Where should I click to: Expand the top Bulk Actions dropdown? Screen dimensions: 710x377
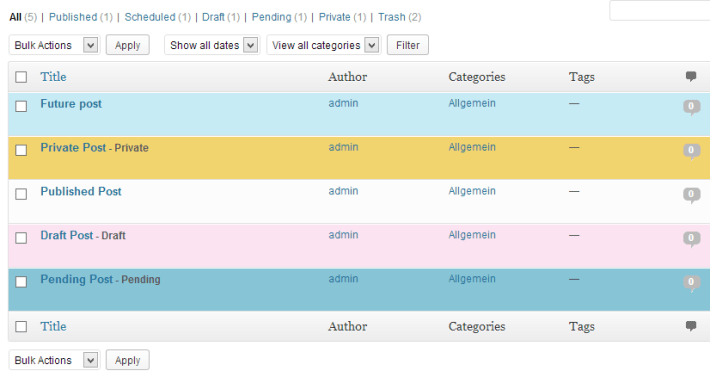tap(54, 45)
